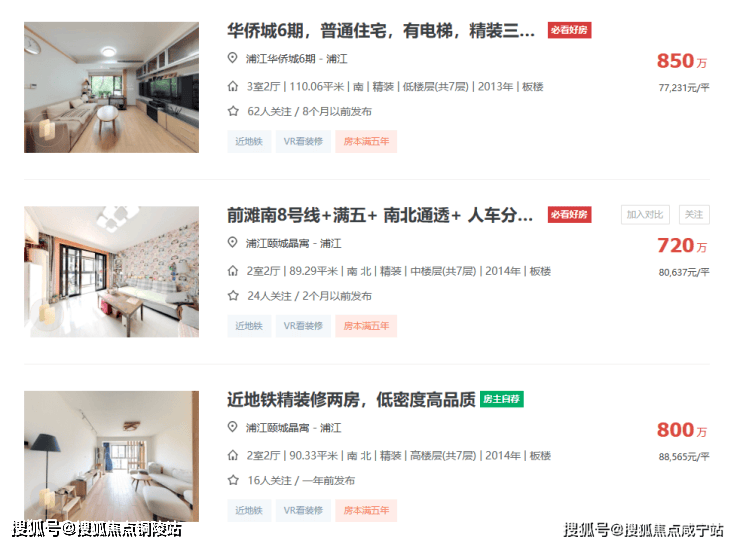Click the house icon beside 89.29平米 listing details
The image size is (740, 546).
233,271
